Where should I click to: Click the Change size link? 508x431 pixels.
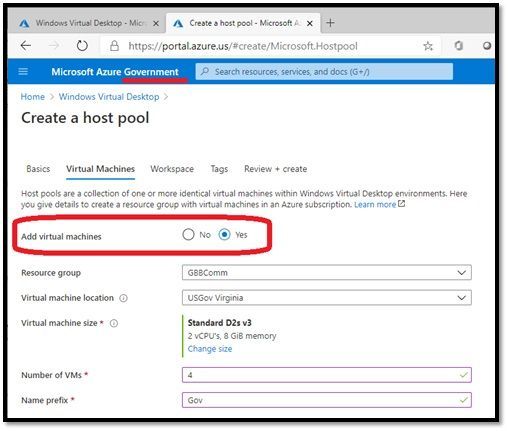210,349
